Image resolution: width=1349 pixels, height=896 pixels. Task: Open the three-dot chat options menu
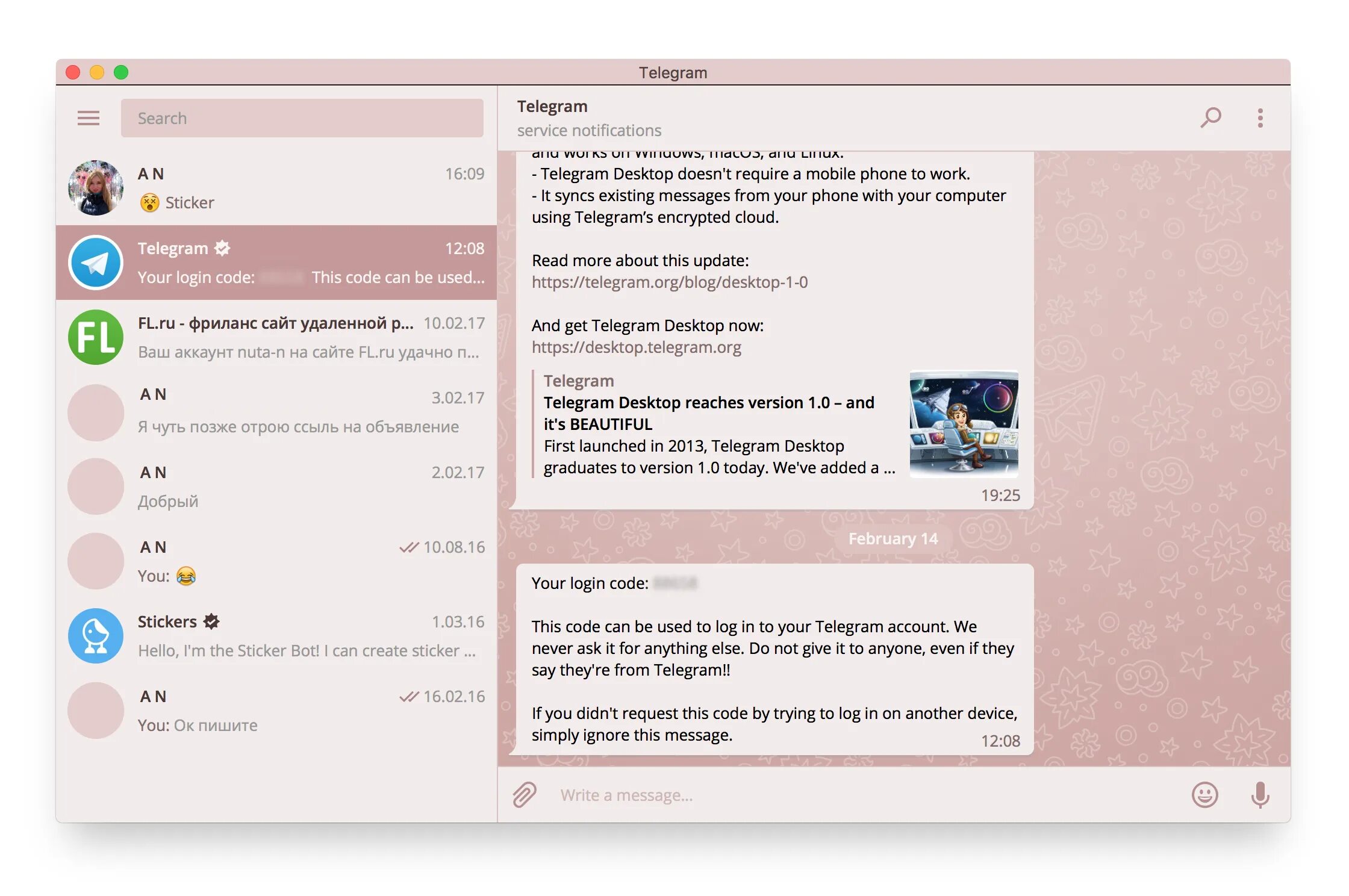point(1260,118)
